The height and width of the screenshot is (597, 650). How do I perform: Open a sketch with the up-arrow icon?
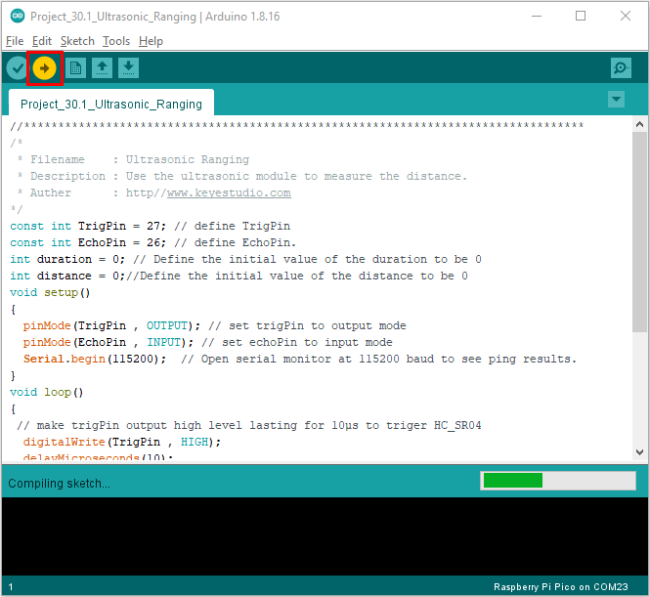coord(102,68)
